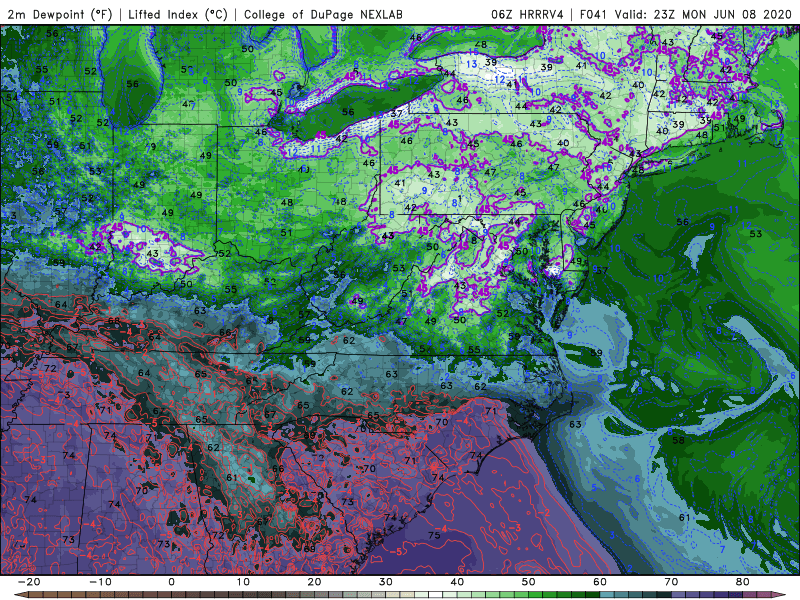
Task: Click the 70 label on the color scale
Action: pyautogui.click(x=671, y=582)
